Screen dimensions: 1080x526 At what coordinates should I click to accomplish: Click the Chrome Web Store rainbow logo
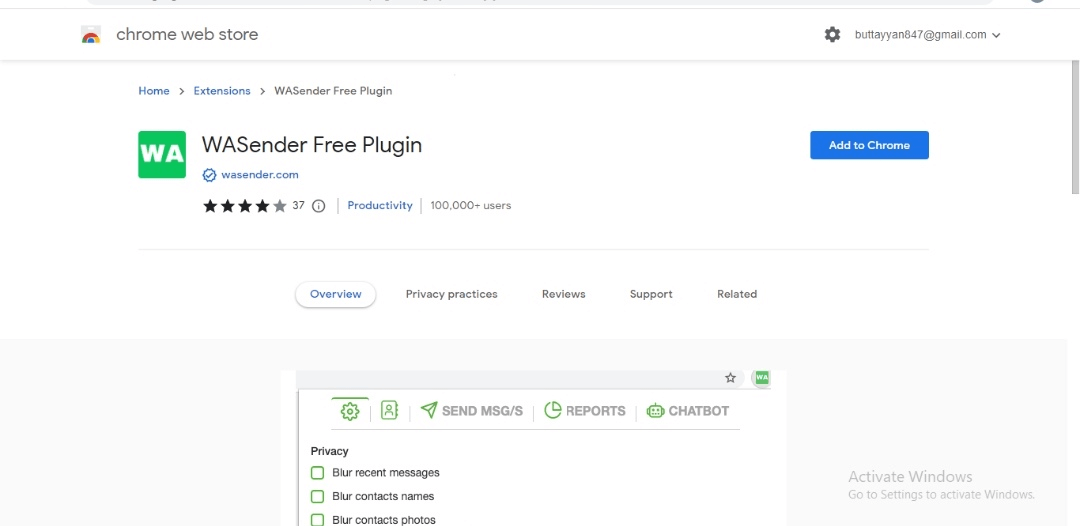tap(91, 34)
